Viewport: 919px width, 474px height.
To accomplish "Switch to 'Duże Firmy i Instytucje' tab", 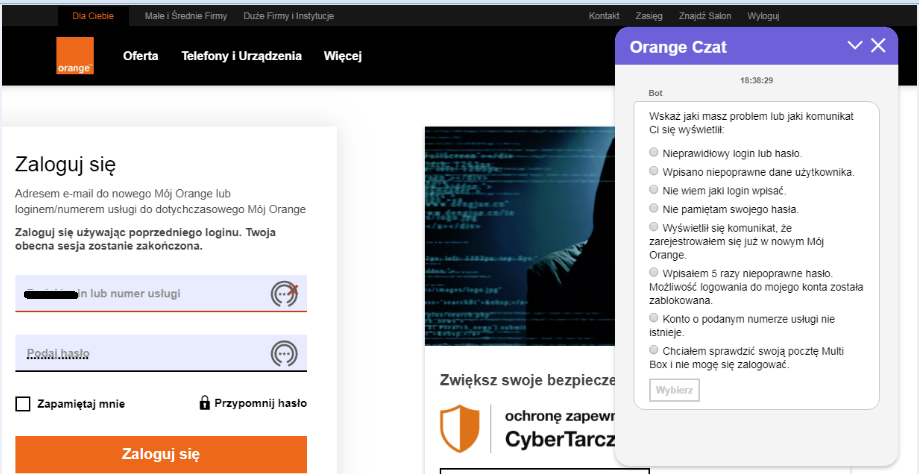I will point(288,16).
